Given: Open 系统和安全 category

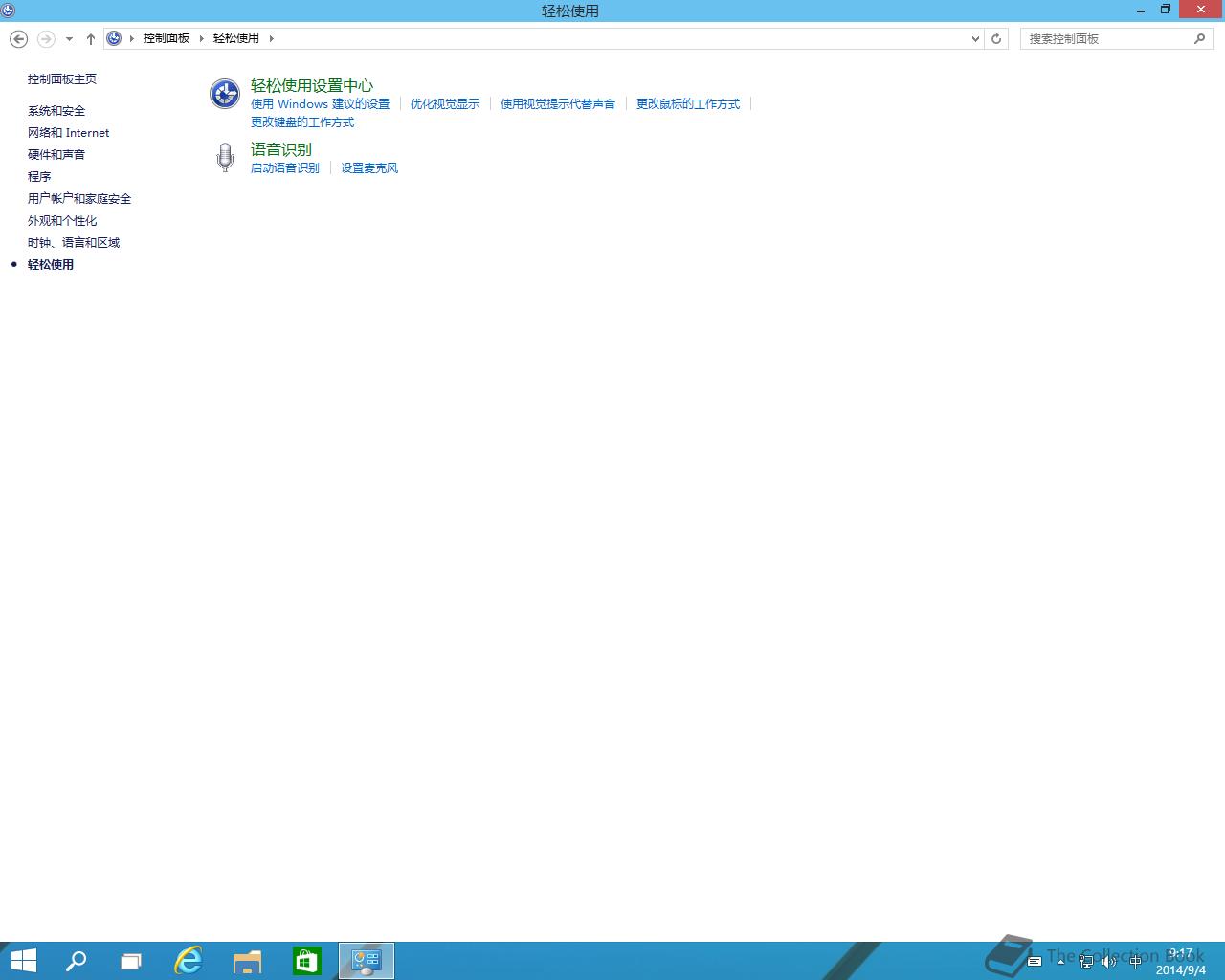Looking at the screenshot, I should [56, 111].
